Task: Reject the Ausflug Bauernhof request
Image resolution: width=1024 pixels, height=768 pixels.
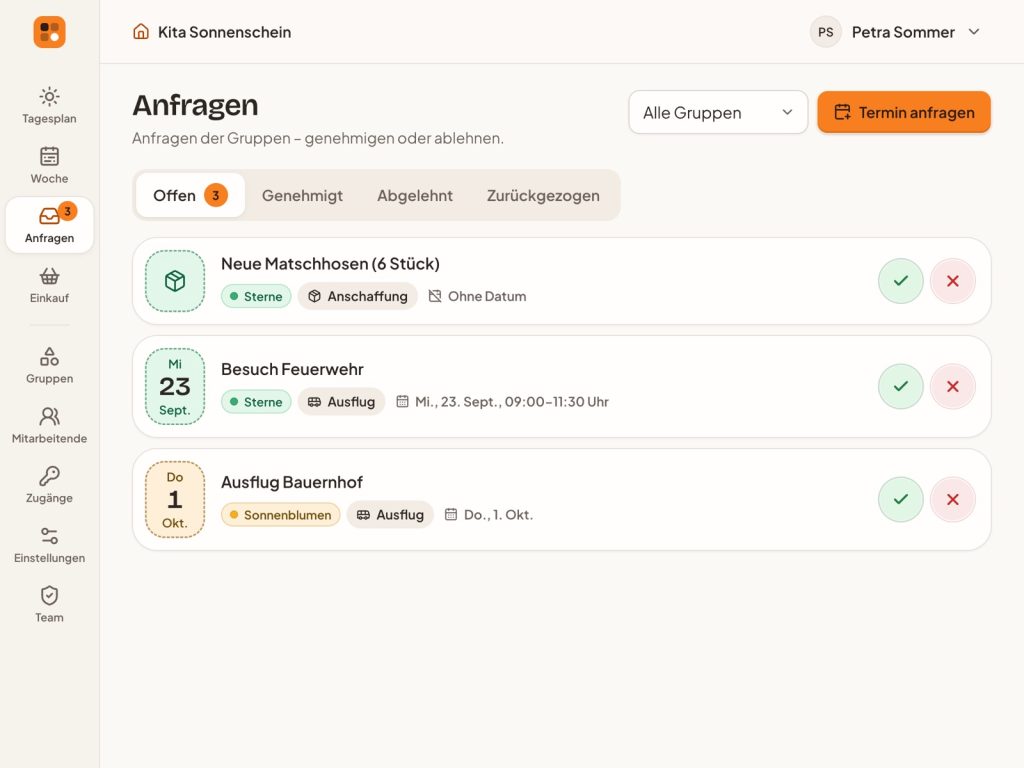Action: tap(953, 499)
